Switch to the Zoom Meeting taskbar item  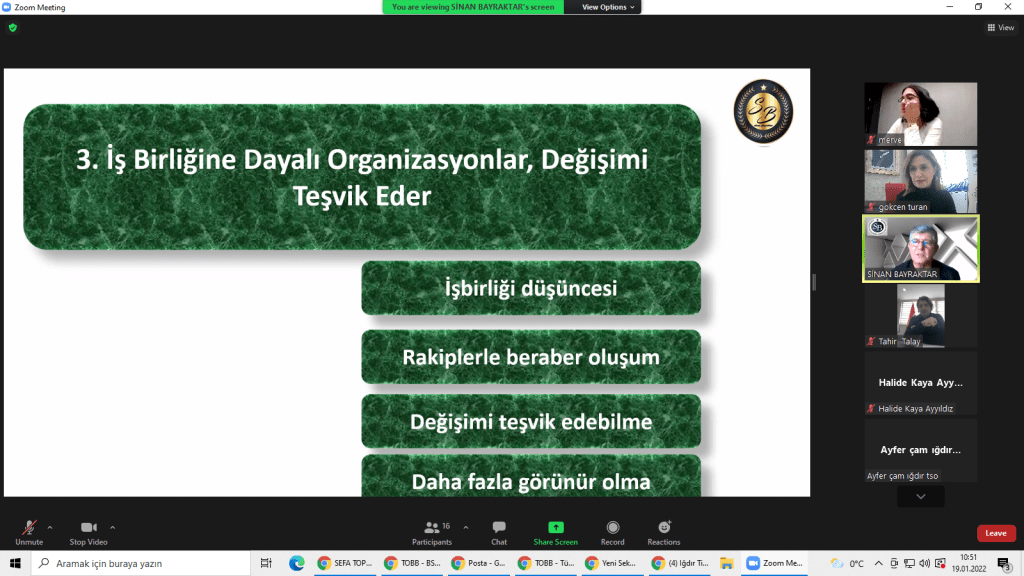(775, 563)
